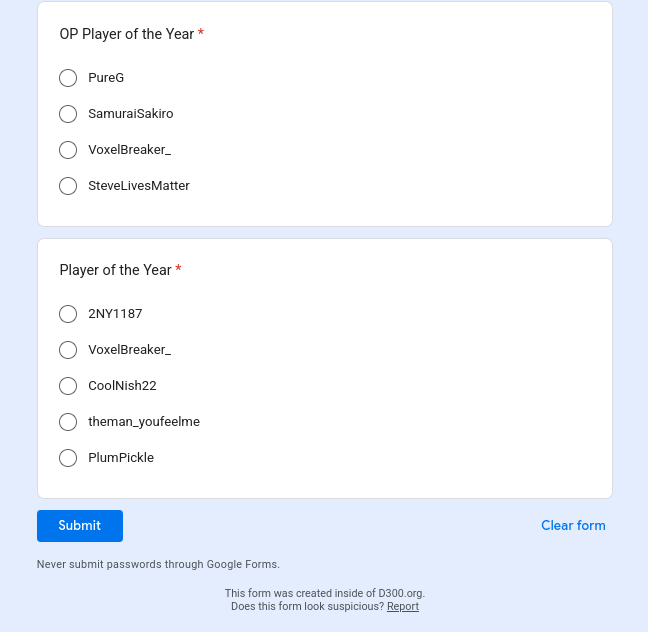
Task: Select the CoolNish22 radio button
Action: [68, 386]
